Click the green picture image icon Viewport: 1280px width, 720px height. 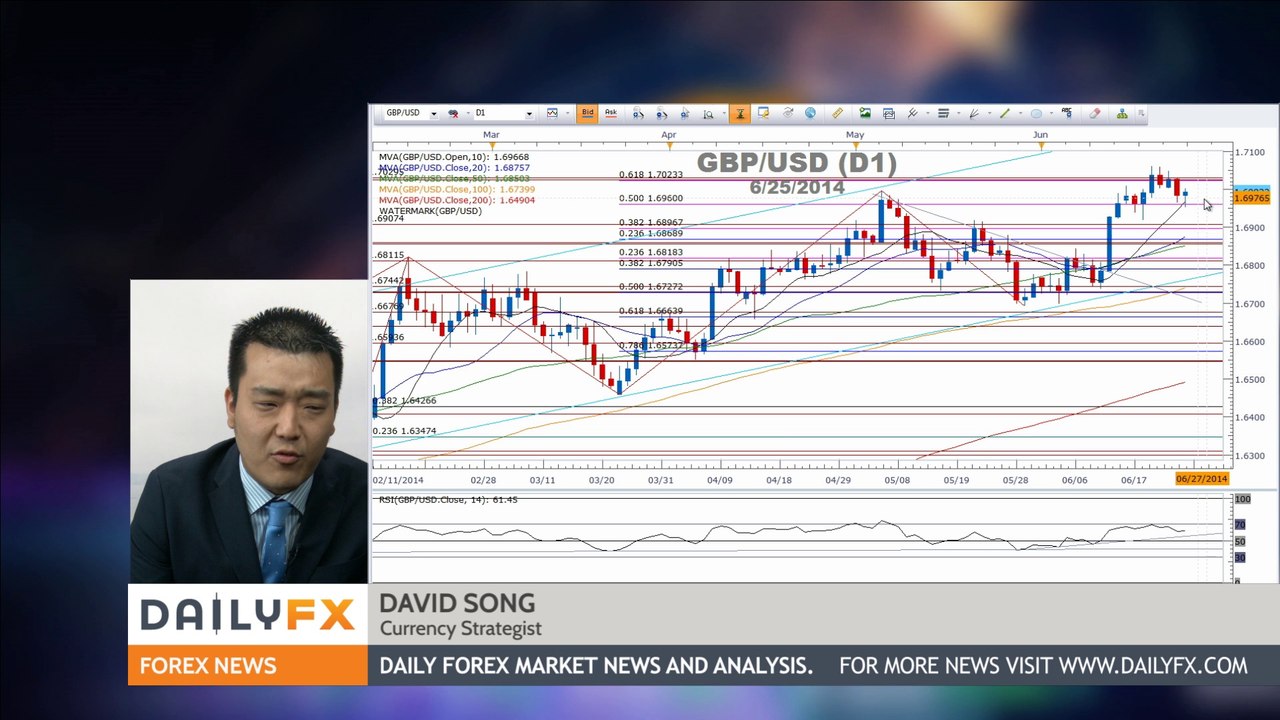(865, 113)
